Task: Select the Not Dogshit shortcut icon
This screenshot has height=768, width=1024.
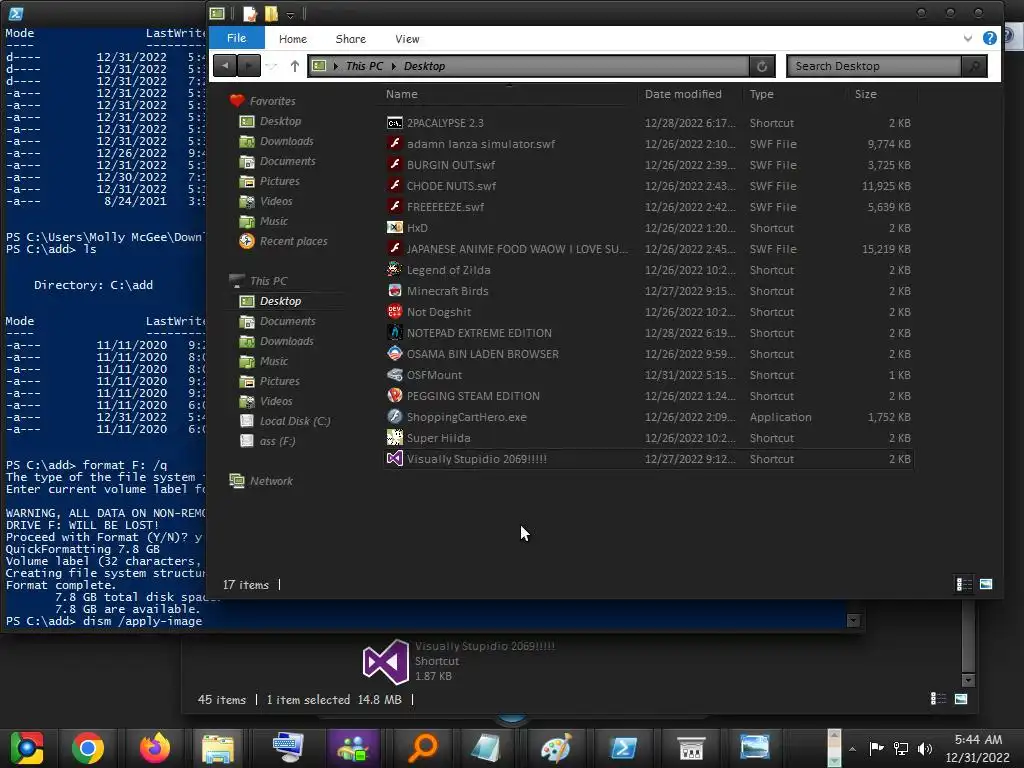Action: (x=394, y=312)
